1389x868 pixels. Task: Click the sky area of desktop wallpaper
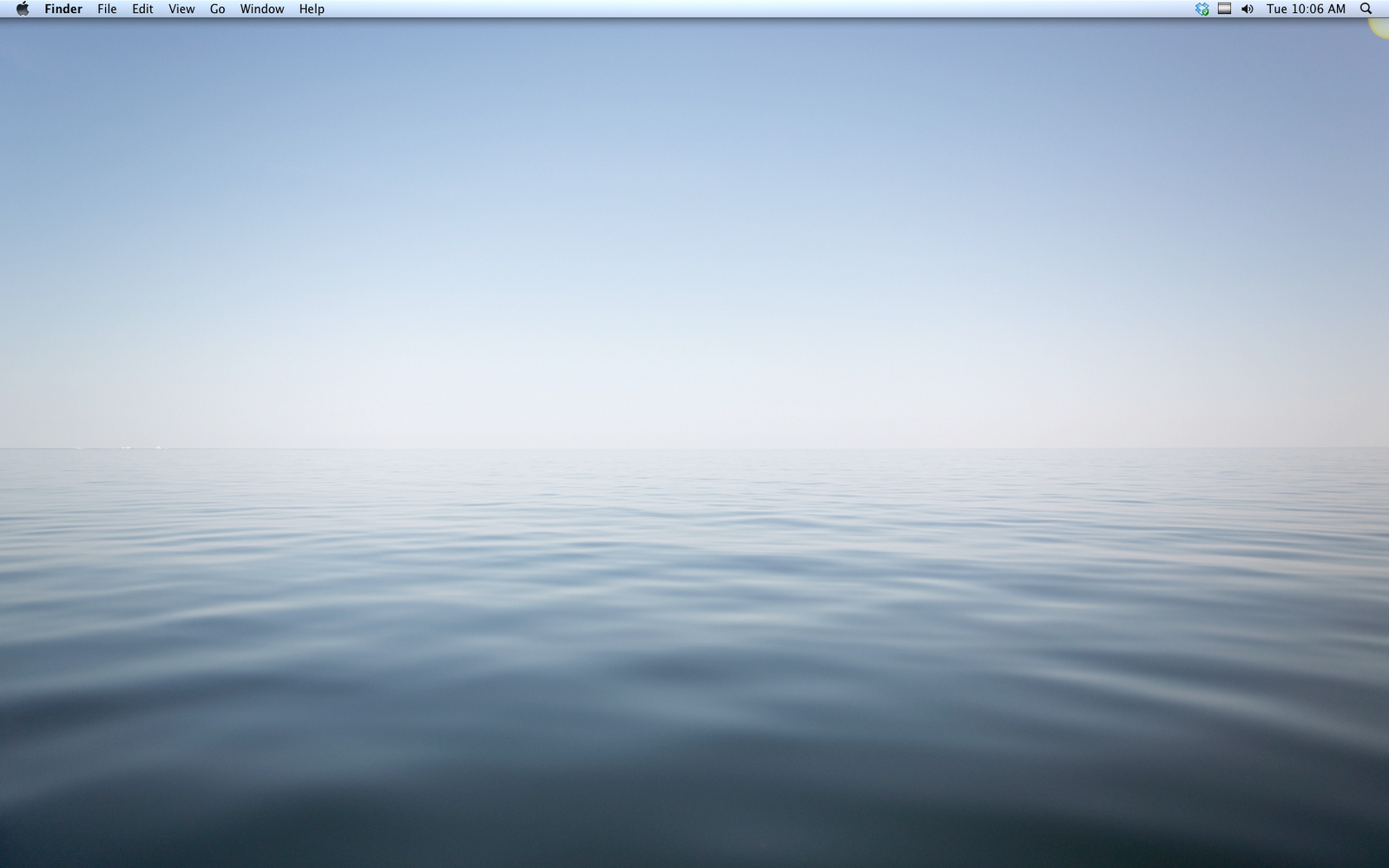694,217
